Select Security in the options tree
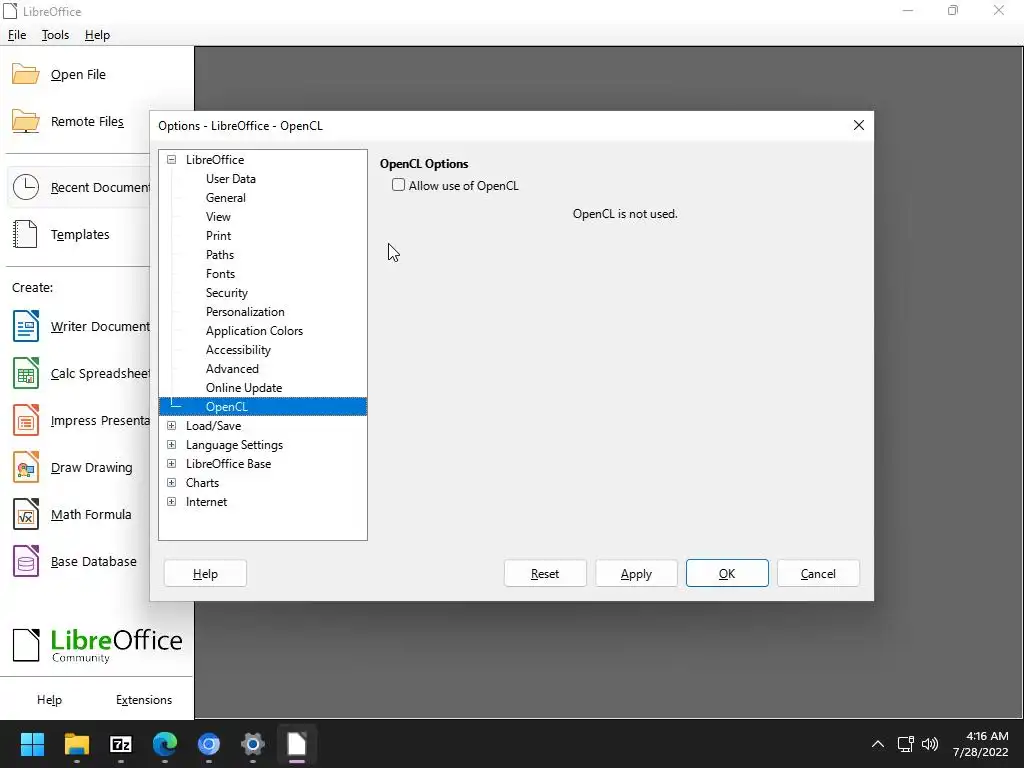 227,293
